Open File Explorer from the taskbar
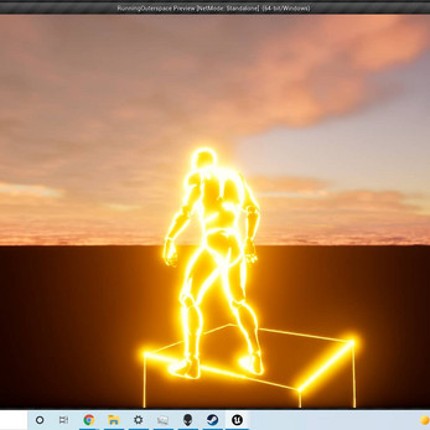 coord(114,420)
